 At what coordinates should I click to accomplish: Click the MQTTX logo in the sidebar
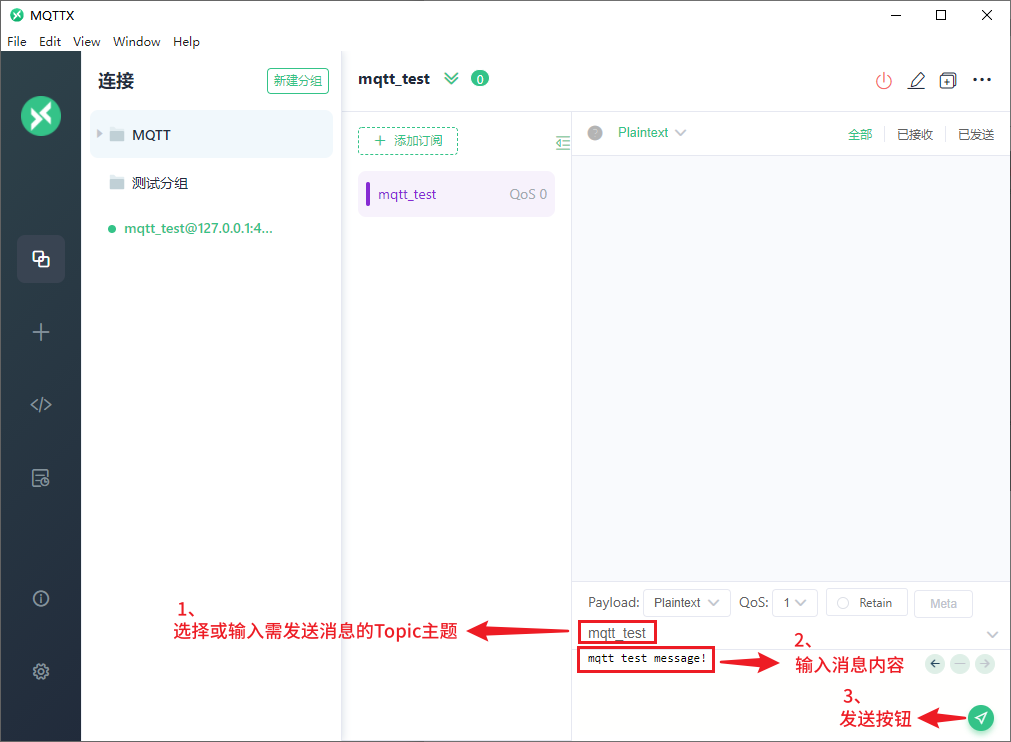click(41, 116)
